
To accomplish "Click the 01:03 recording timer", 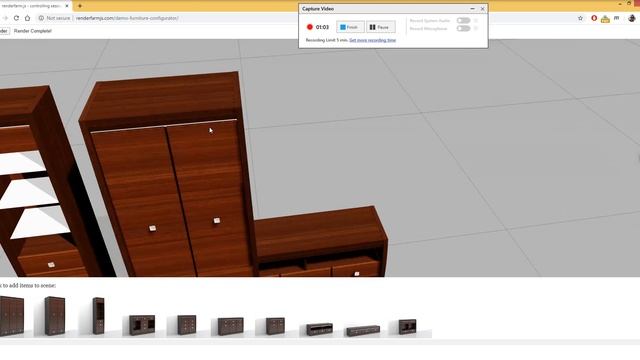I will pyautogui.click(x=322, y=27).
